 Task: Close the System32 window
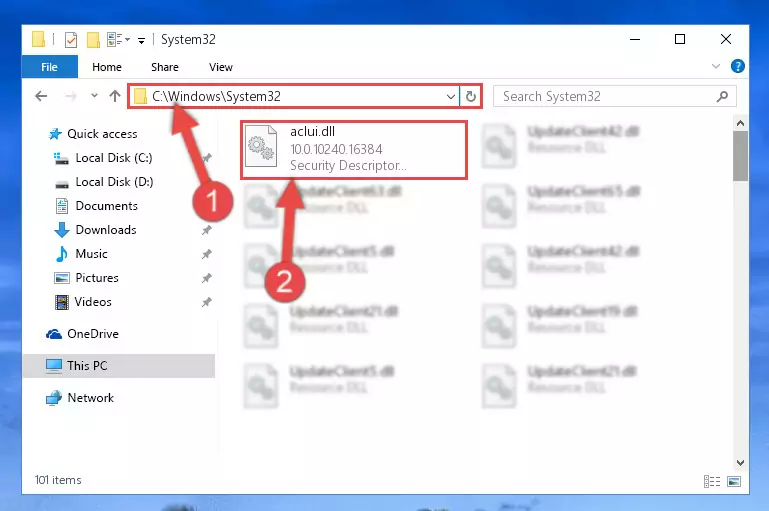click(726, 39)
